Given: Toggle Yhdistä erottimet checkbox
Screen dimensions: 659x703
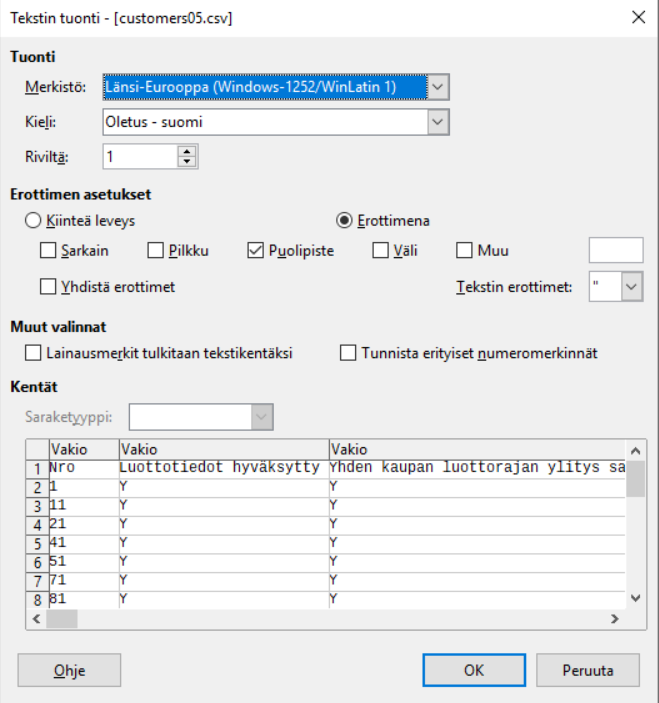Looking at the screenshot, I should point(49,287).
